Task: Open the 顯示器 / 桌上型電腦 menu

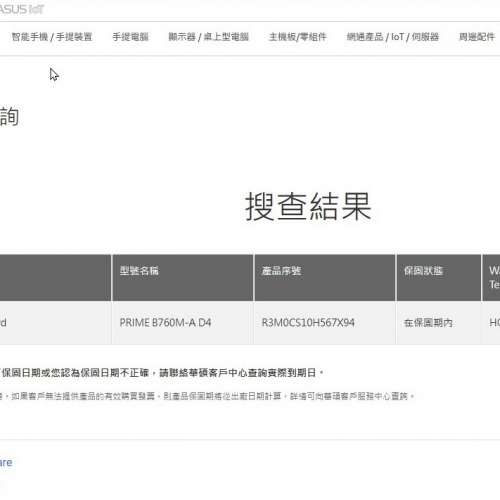Action: (209, 37)
